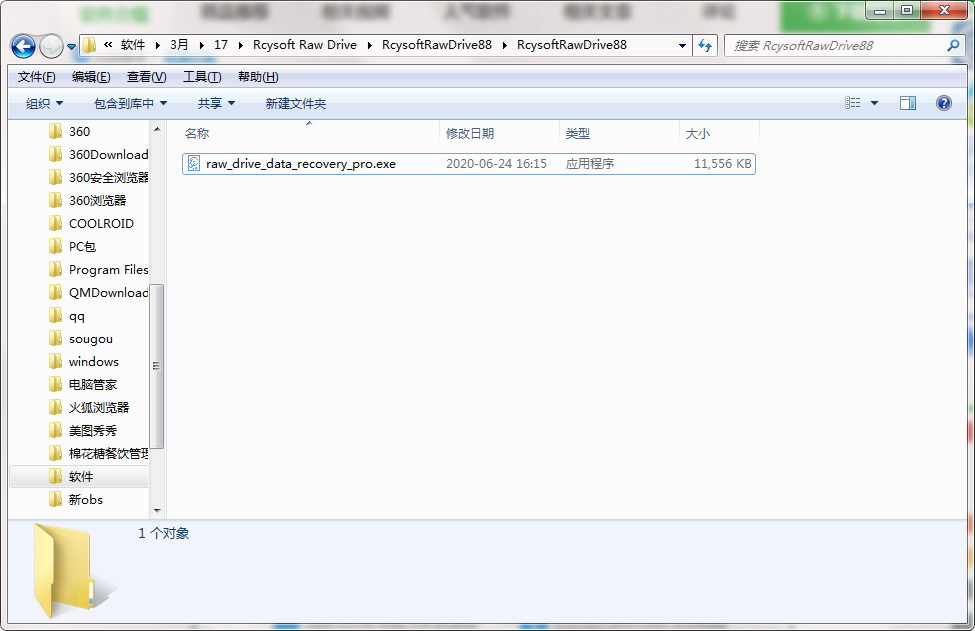Viewport: 975px width, 631px height.
Task: Open the 帮助(H) menu
Action: (258, 77)
